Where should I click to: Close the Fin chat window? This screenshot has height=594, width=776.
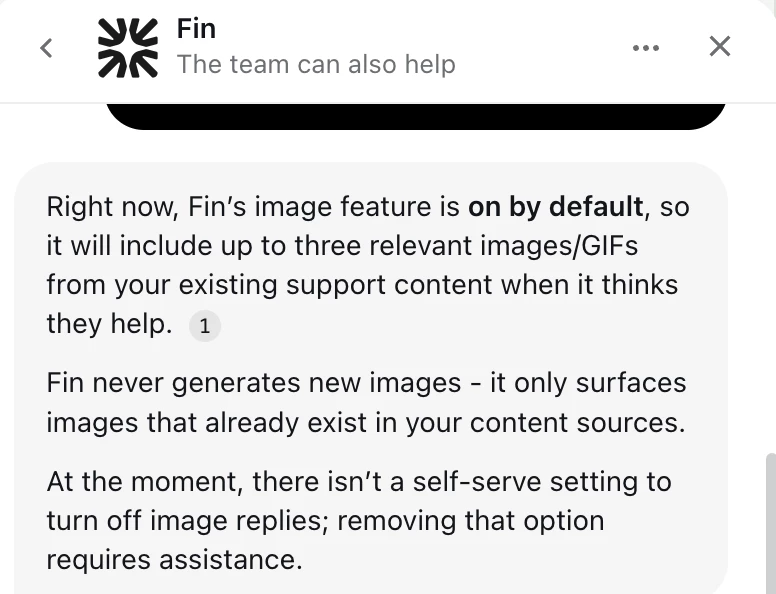[720, 47]
